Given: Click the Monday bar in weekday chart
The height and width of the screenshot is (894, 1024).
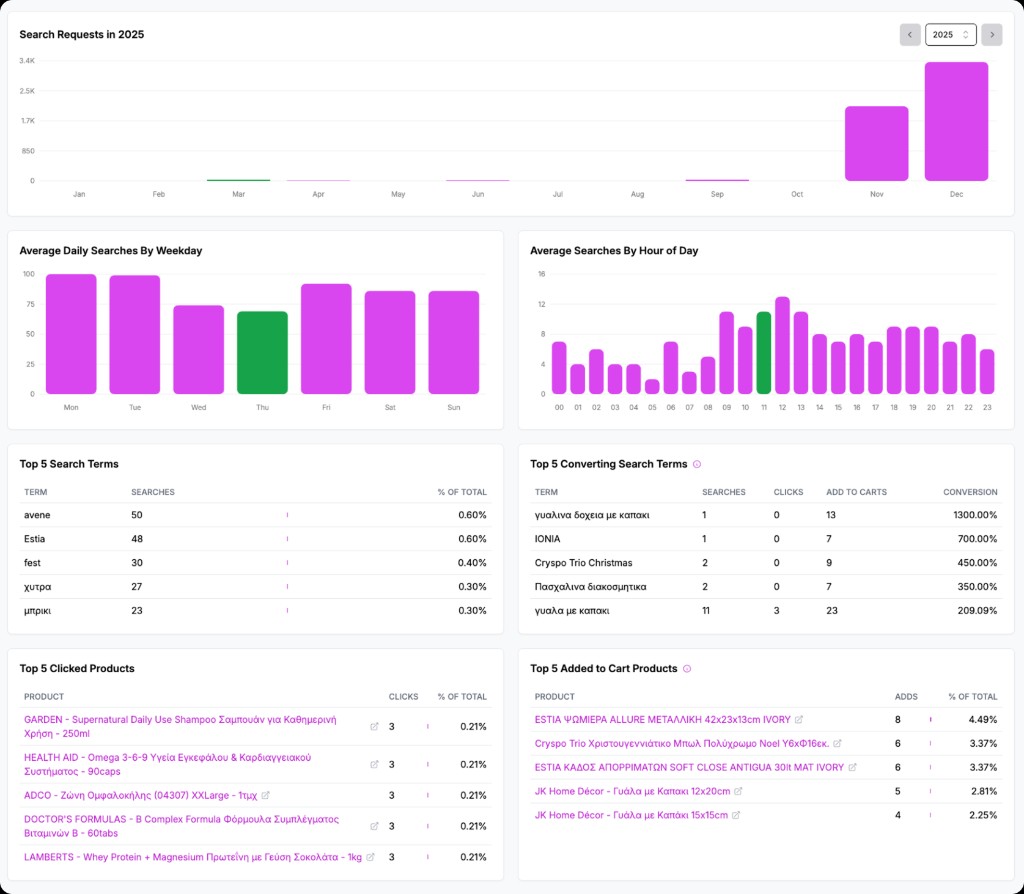Looking at the screenshot, I should click(71, 334).
